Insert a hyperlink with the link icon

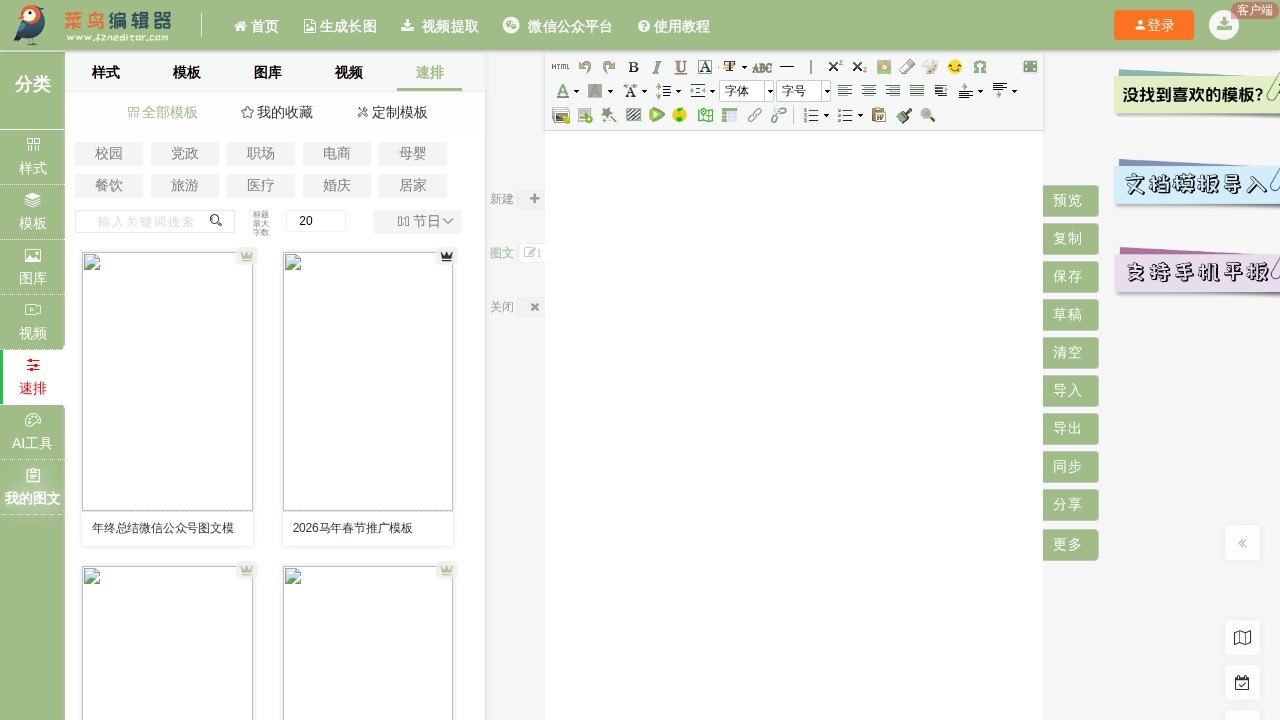755,115
